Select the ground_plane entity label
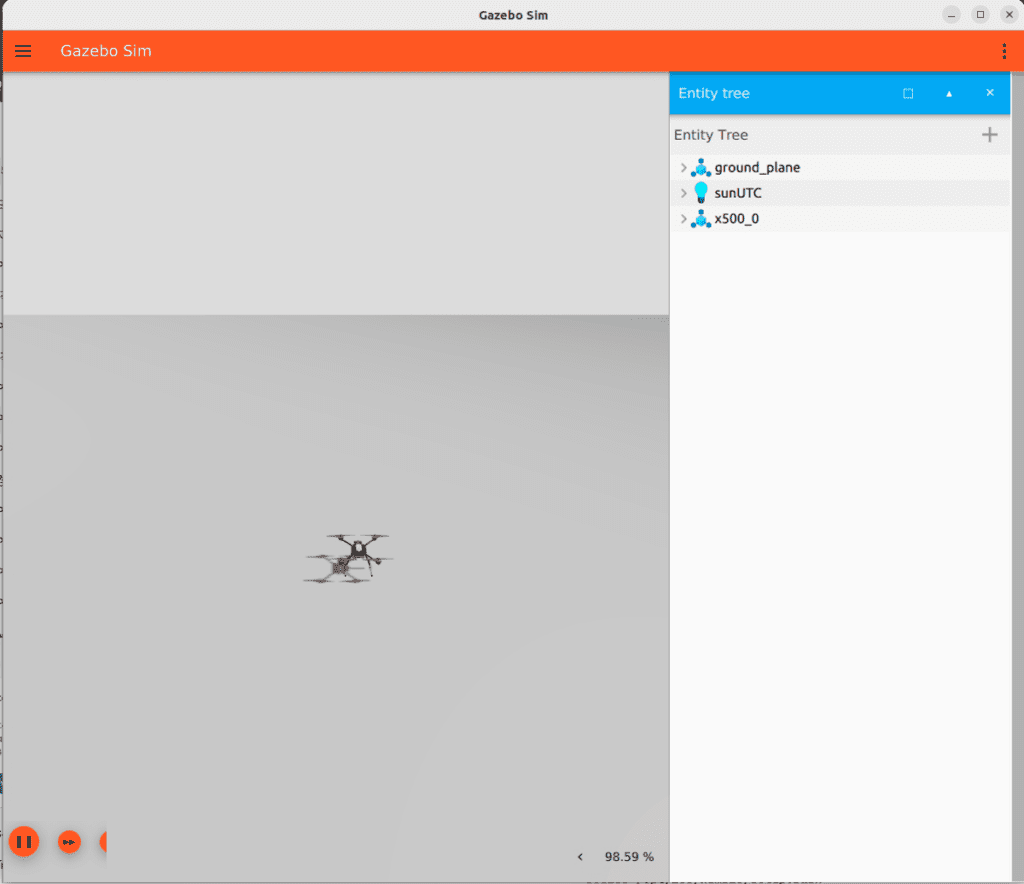The height and width of the screenshot is (884, 1024). 757,168
